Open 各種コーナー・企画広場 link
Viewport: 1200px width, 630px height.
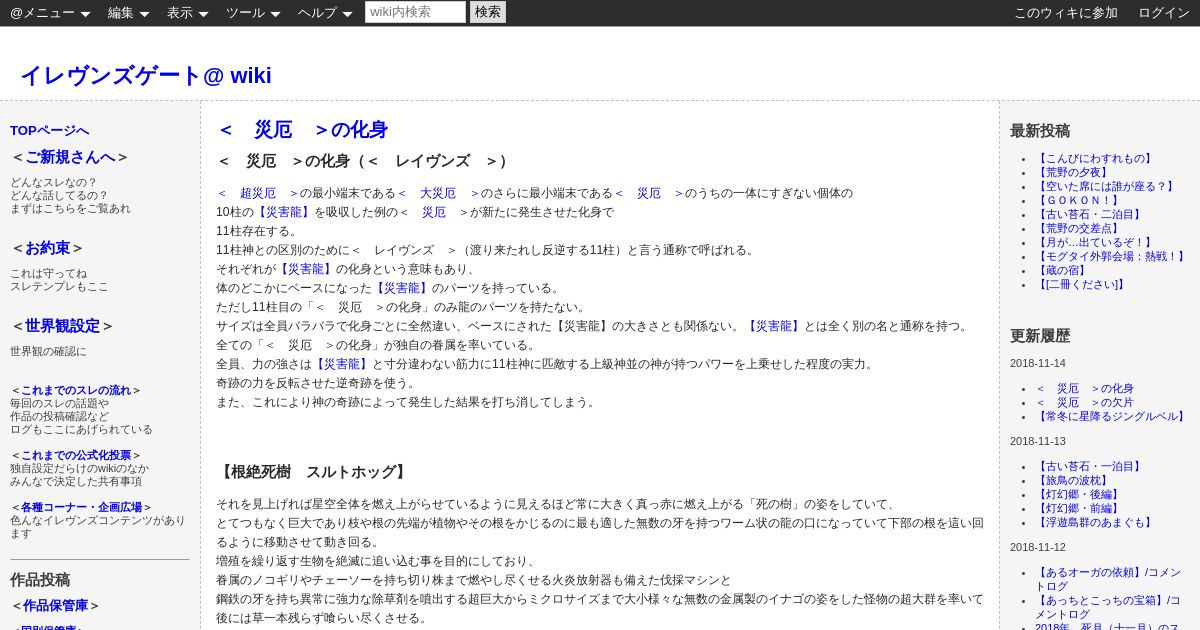(82, 507)
